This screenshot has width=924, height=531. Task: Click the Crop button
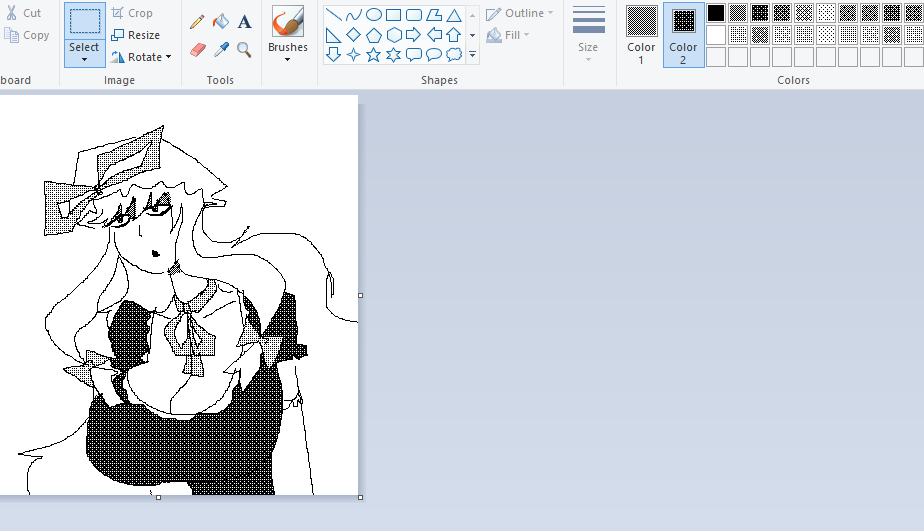click(133, 13)
